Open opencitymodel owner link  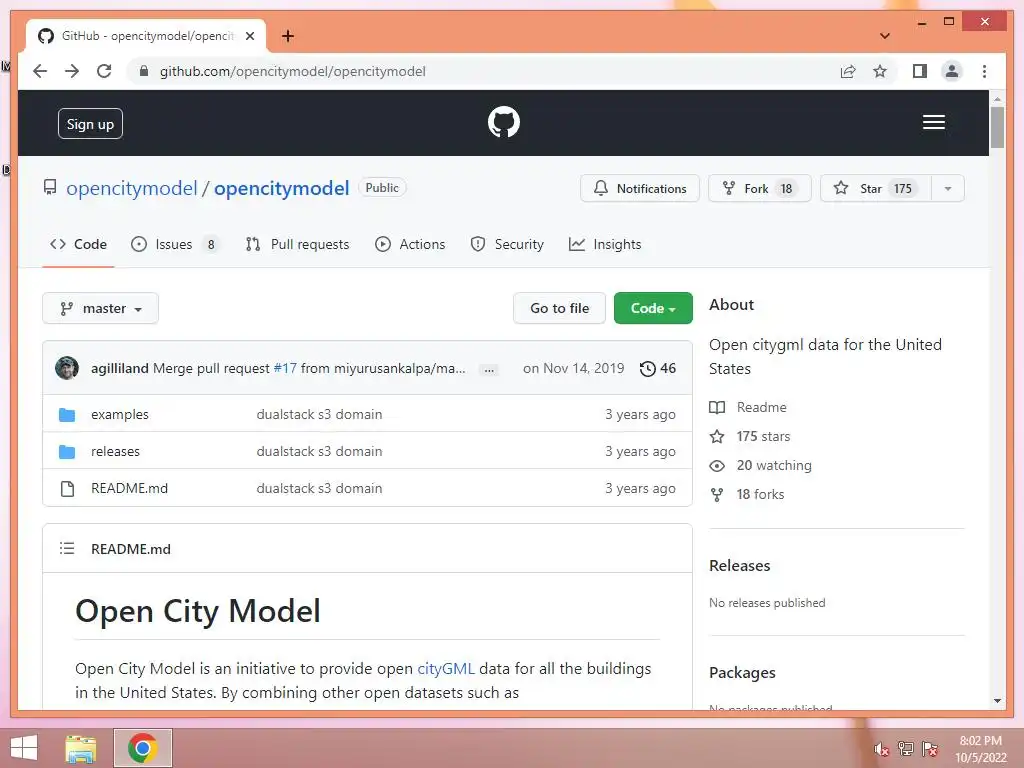coord(131,188)
